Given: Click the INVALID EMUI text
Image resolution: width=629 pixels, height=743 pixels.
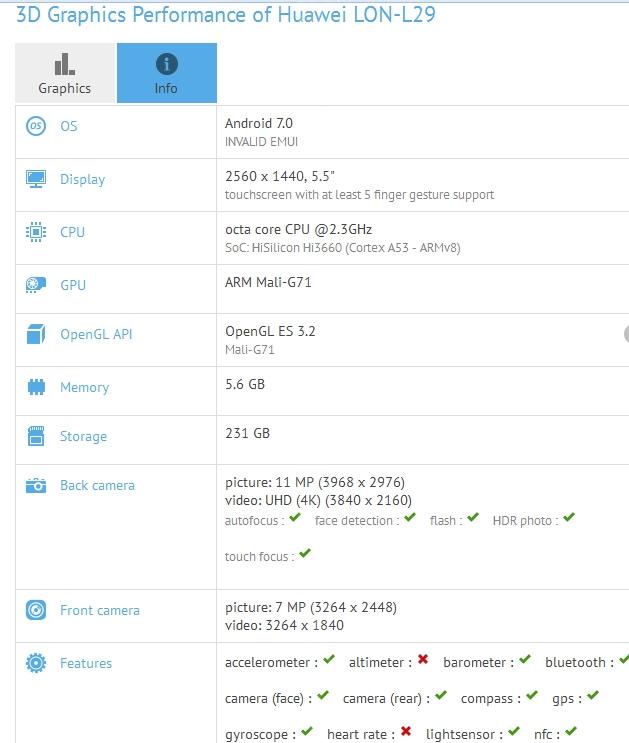Looking at the screenshot, I should [x=261, y=142].
